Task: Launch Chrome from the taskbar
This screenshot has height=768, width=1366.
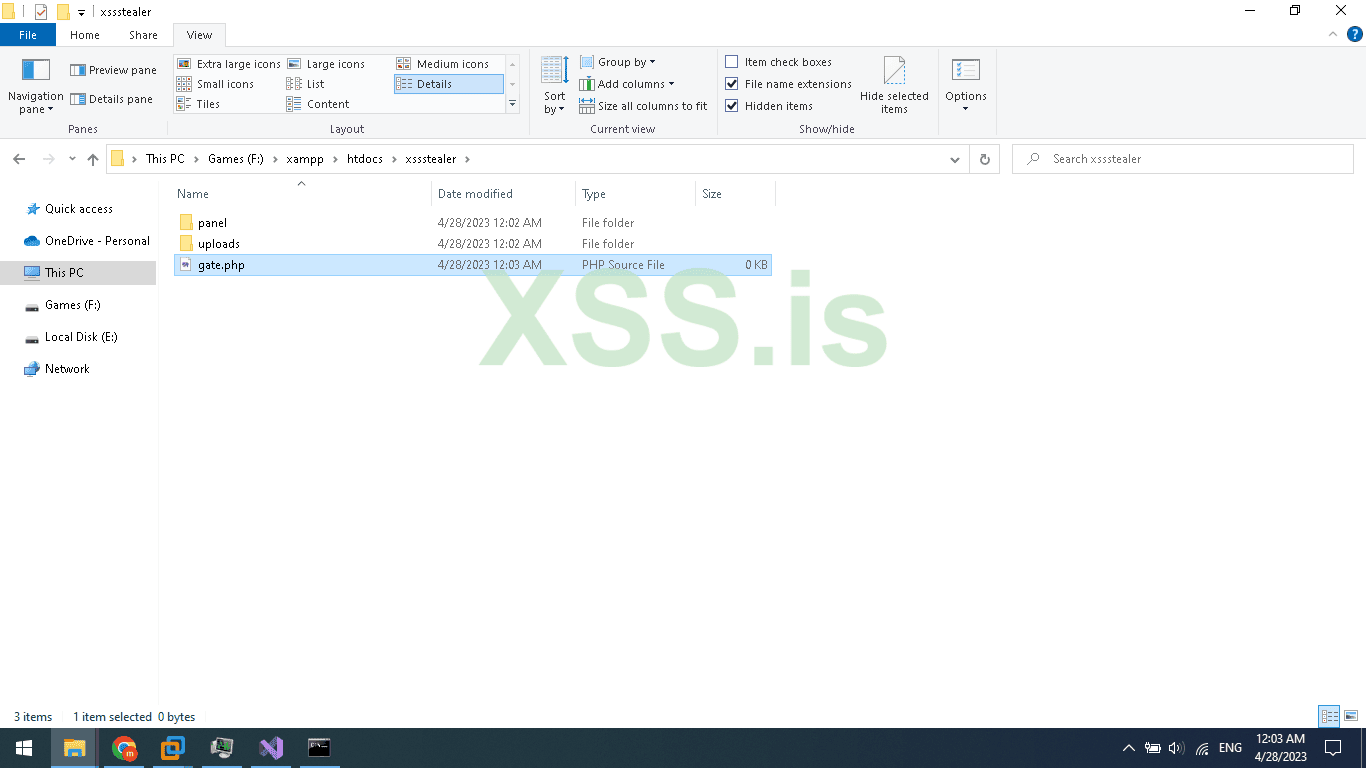Action: click(124, 748)
